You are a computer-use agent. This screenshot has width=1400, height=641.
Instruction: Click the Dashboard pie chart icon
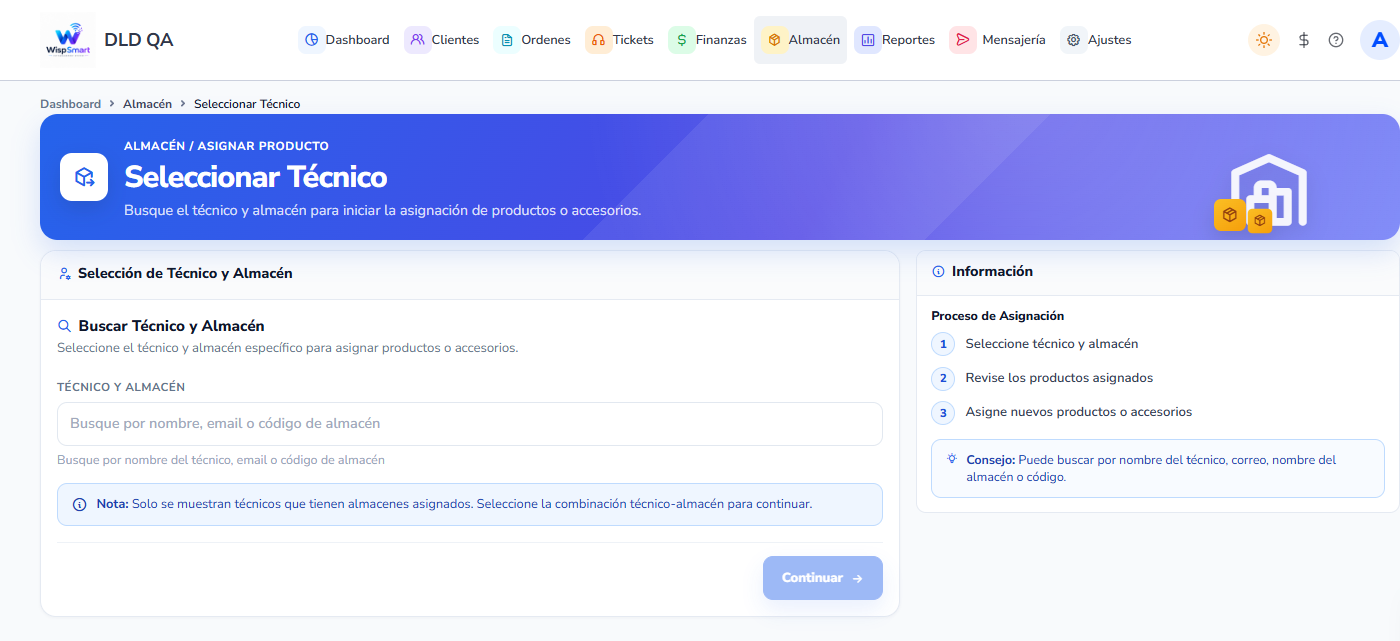click(312, 40)
